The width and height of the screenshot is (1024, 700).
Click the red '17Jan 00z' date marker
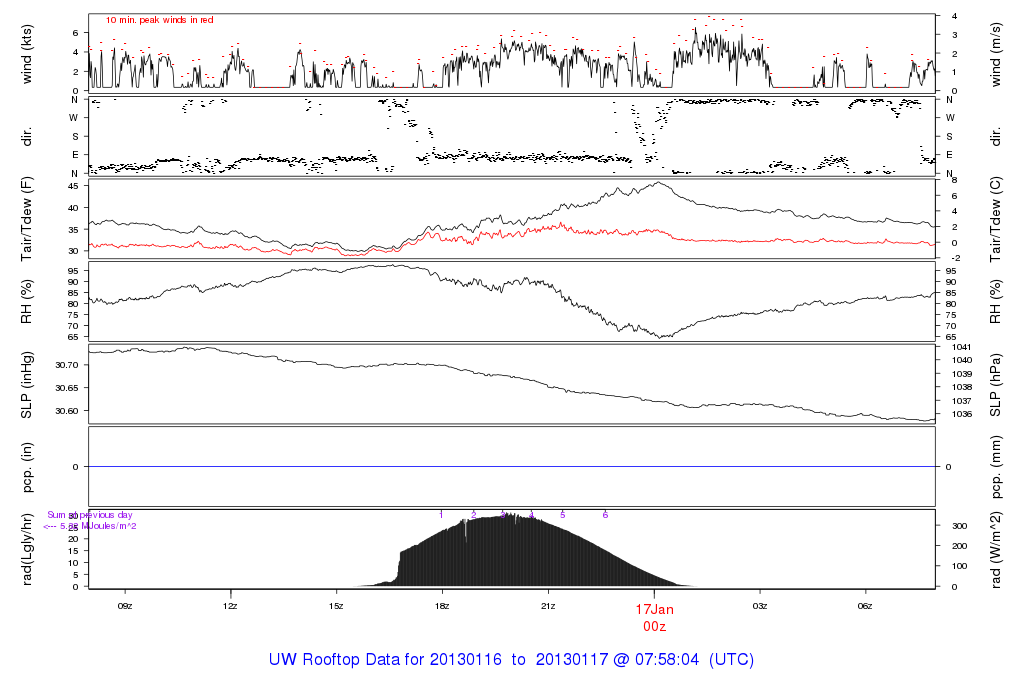pyautogui.click(x=654, y=616)
